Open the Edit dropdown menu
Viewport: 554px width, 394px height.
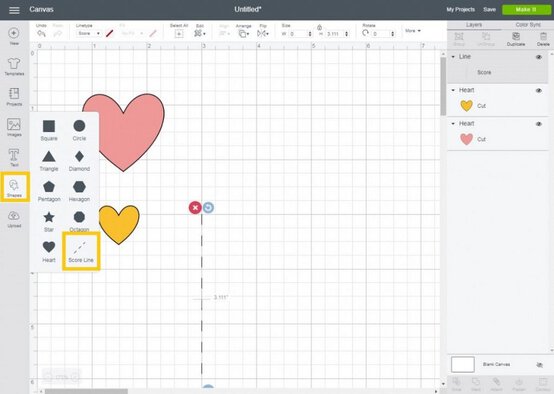click(200, 33)
